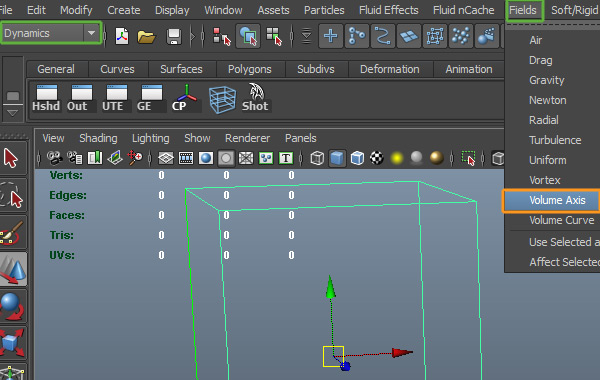
Task: Select the Paint Selection Tool
Action: pos(12,232)
